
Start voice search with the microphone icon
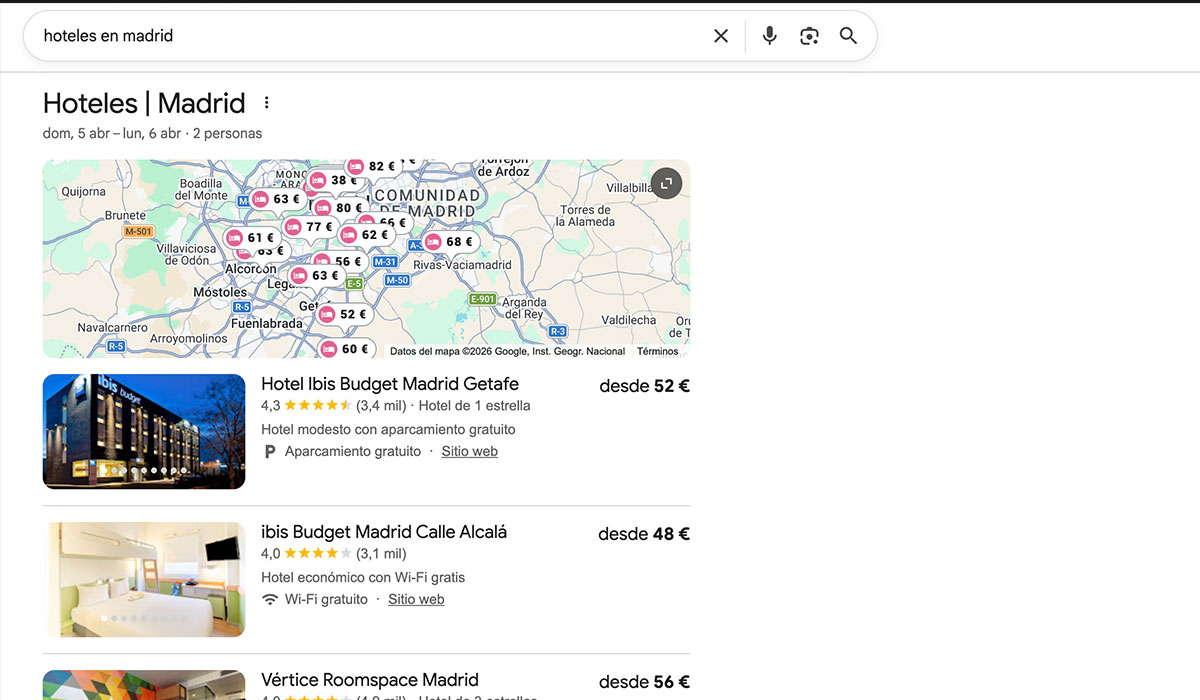click(769, 36)
